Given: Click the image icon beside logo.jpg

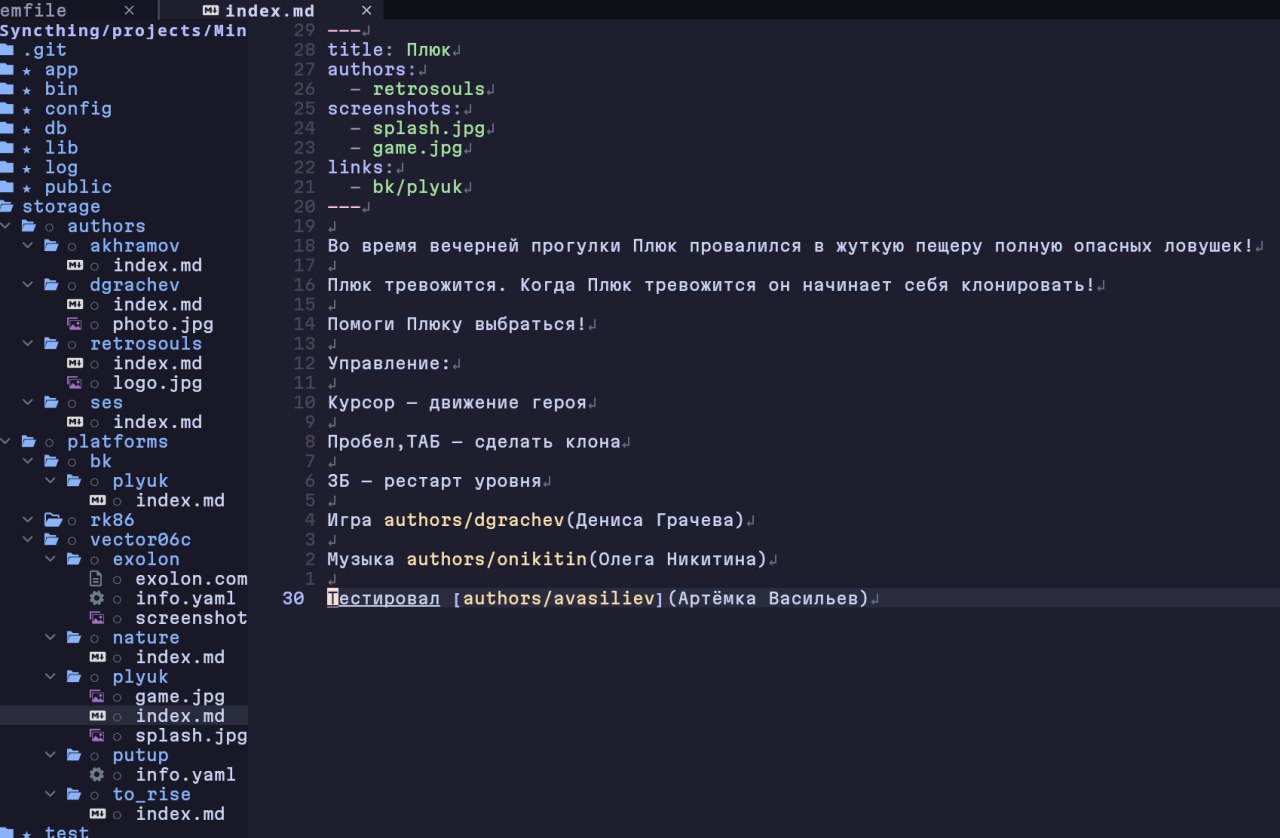Looking at the screenshot, I should click(x=74, y=383).
